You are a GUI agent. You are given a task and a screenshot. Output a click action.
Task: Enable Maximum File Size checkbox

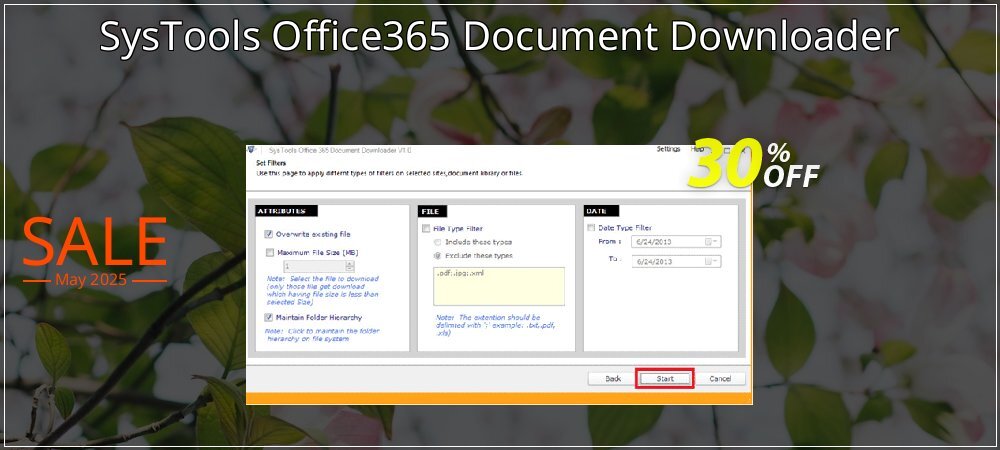[x=269, y=252]
